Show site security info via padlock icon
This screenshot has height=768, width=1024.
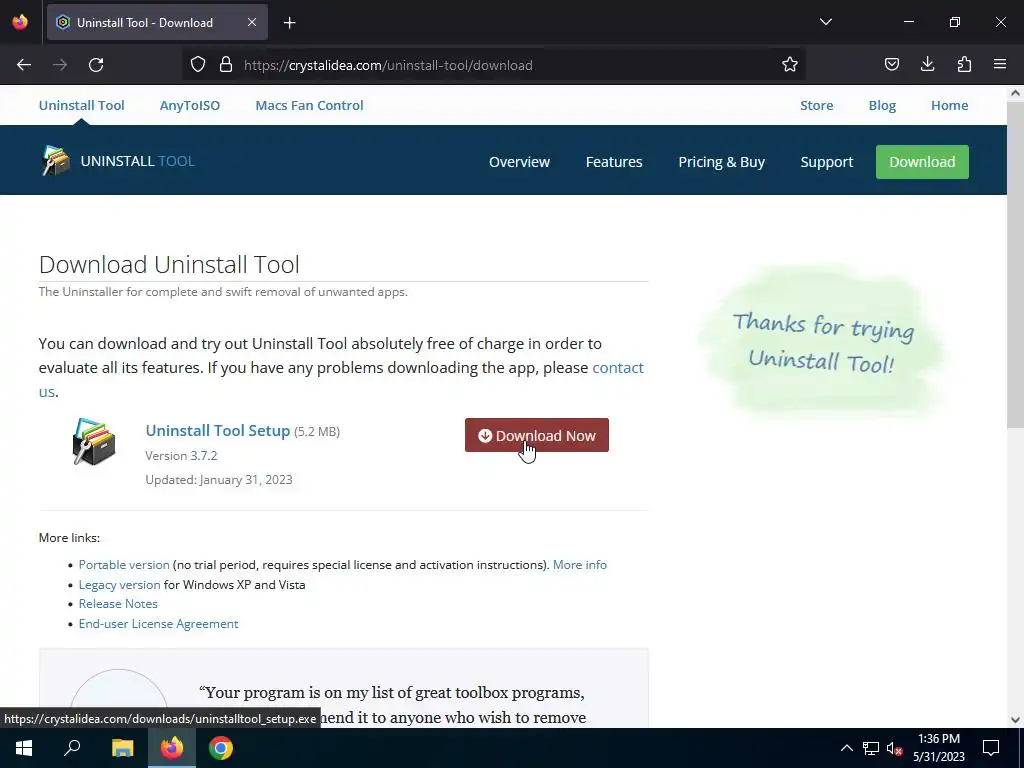[226, 65]
